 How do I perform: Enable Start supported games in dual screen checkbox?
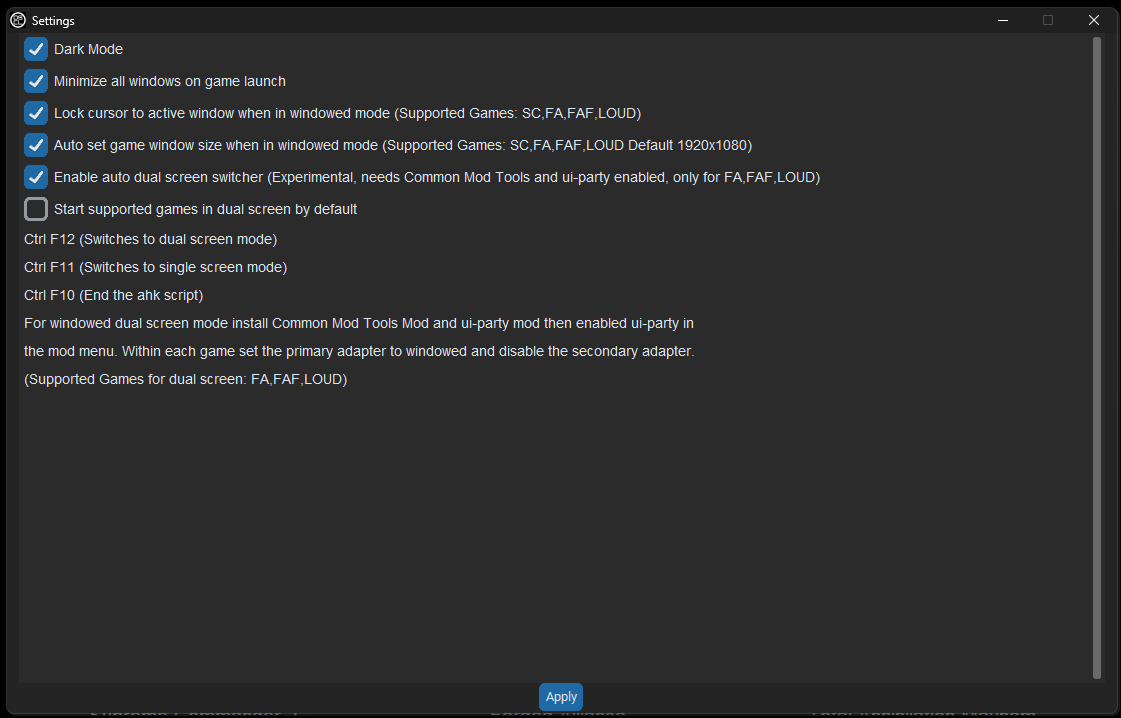pos(36,209)
